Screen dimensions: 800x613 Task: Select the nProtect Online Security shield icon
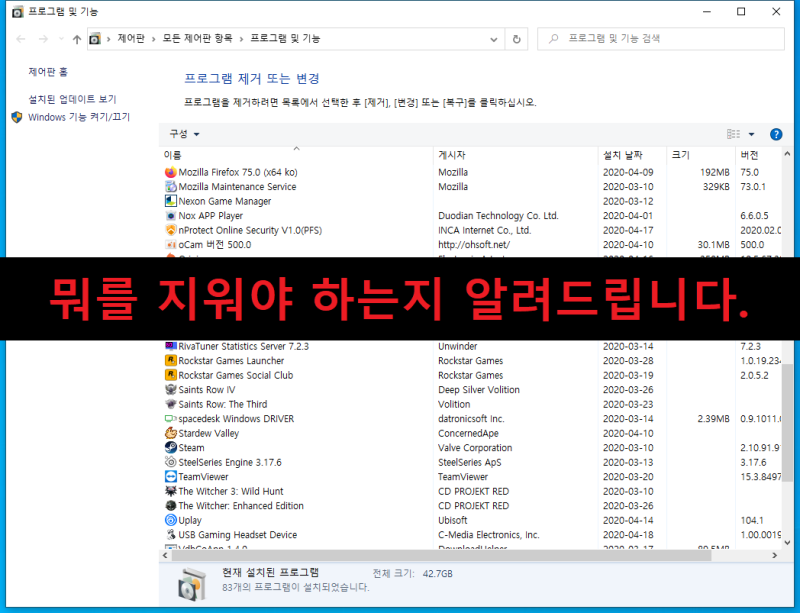click(x=170, y=230)
